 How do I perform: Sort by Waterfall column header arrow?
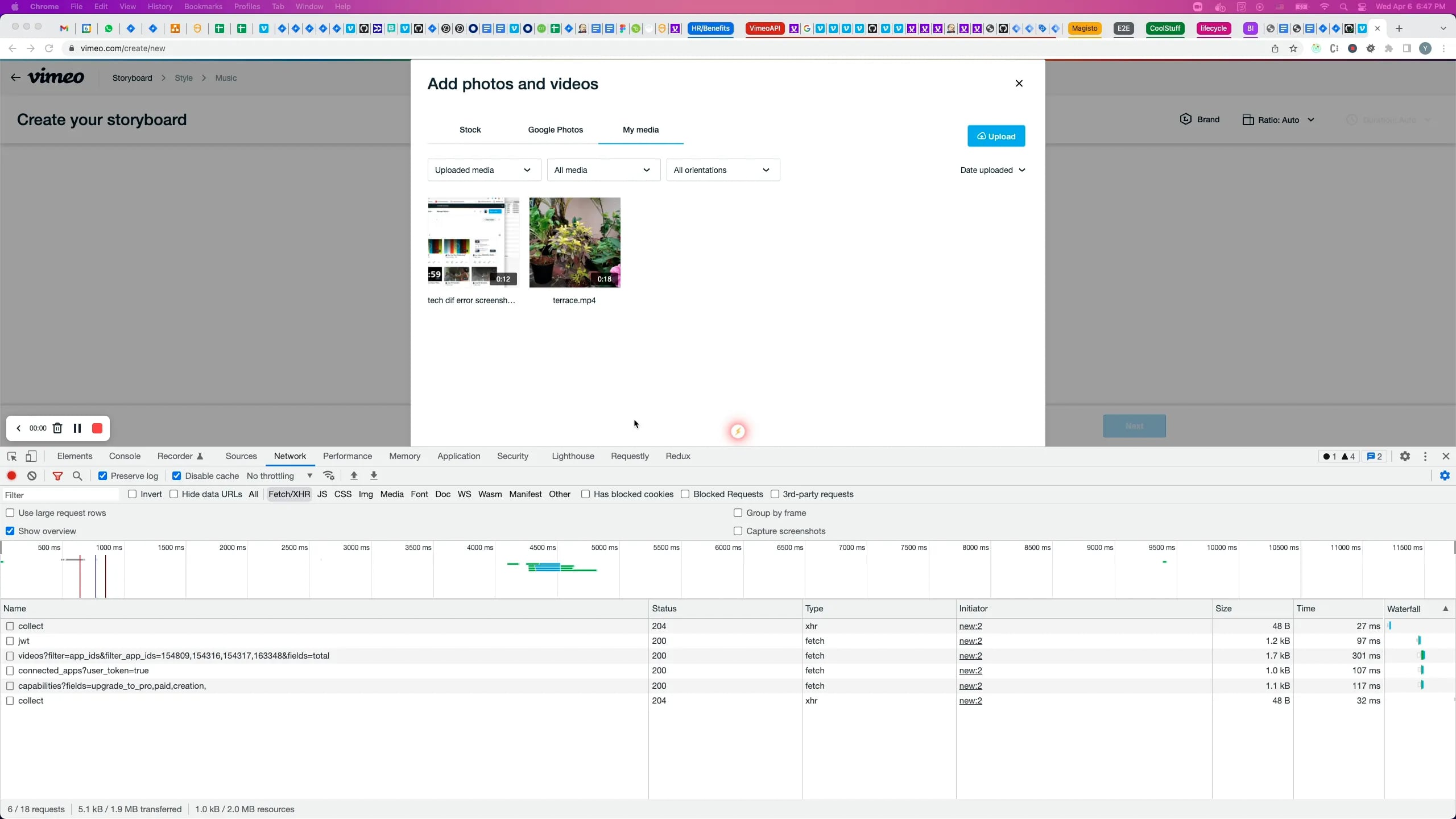pos(1445,609)
